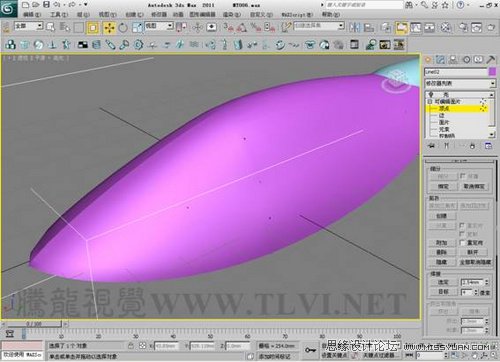Click the time slider handle 0/100
Viewport: 500px width, 362px height.
(x=34, y=324)
